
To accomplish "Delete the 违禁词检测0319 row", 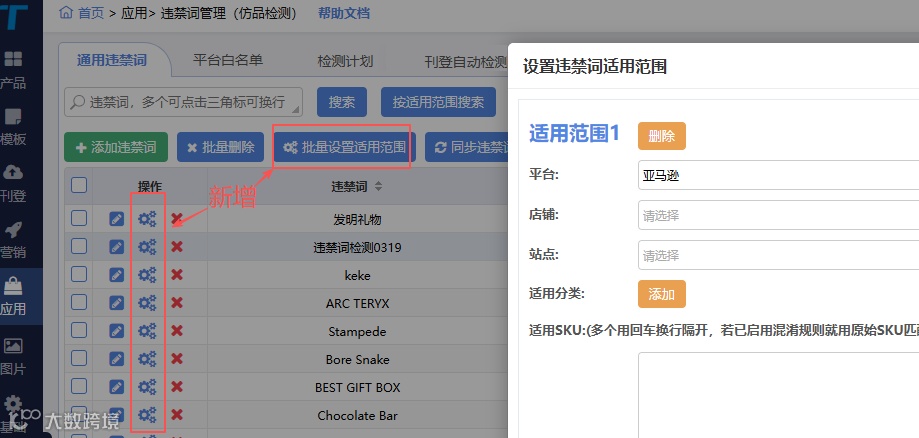I will point(177,247).
